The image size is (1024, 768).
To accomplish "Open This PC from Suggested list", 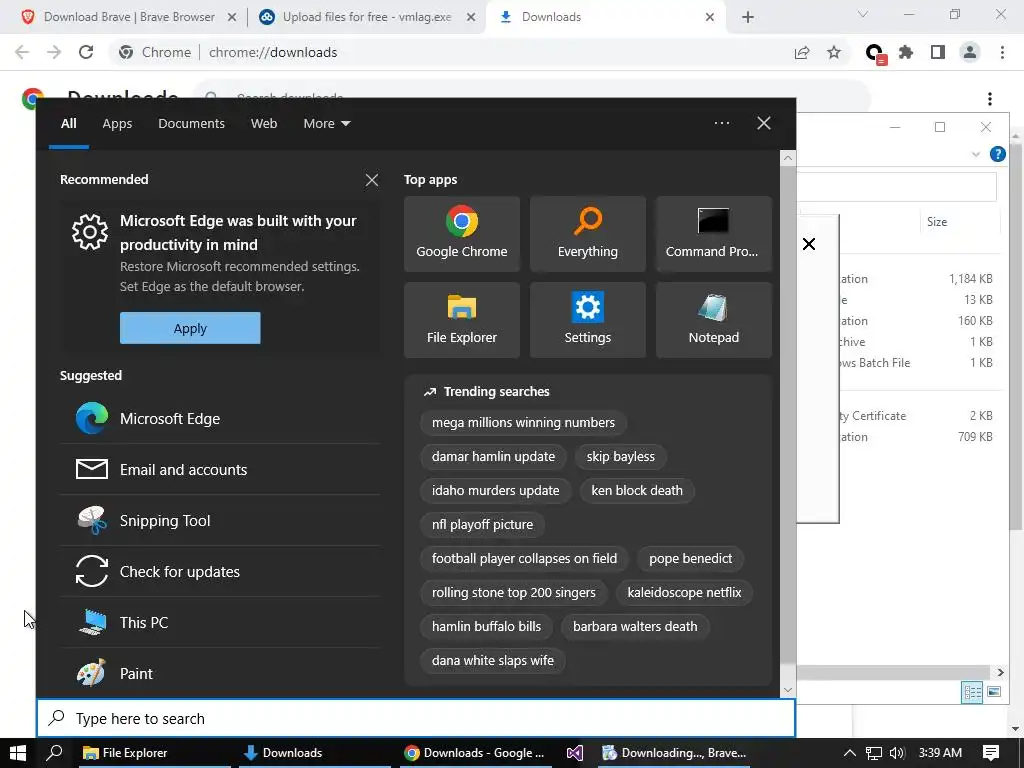I will point(220,622).
